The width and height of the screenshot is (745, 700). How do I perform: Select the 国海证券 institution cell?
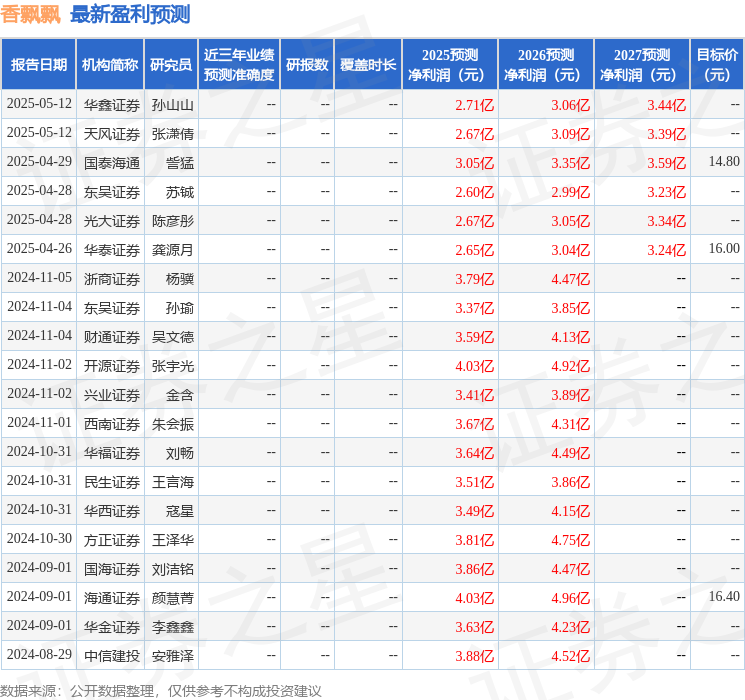pyautogui.click(x=112, y=569)
